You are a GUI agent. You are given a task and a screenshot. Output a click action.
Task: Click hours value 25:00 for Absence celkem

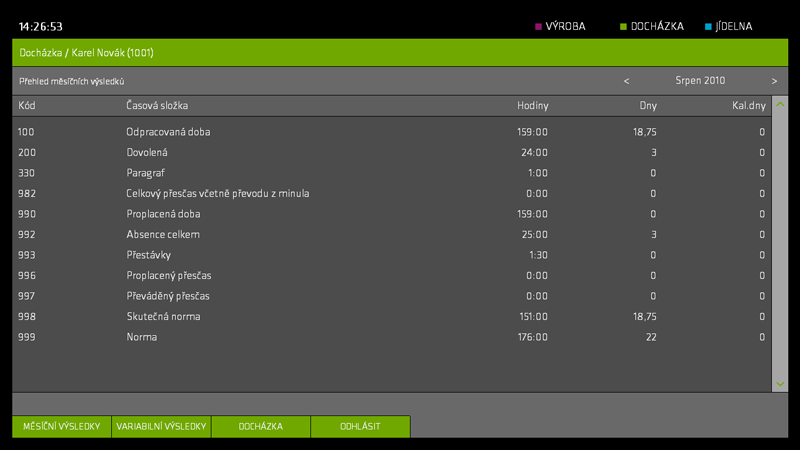point(534,235)
